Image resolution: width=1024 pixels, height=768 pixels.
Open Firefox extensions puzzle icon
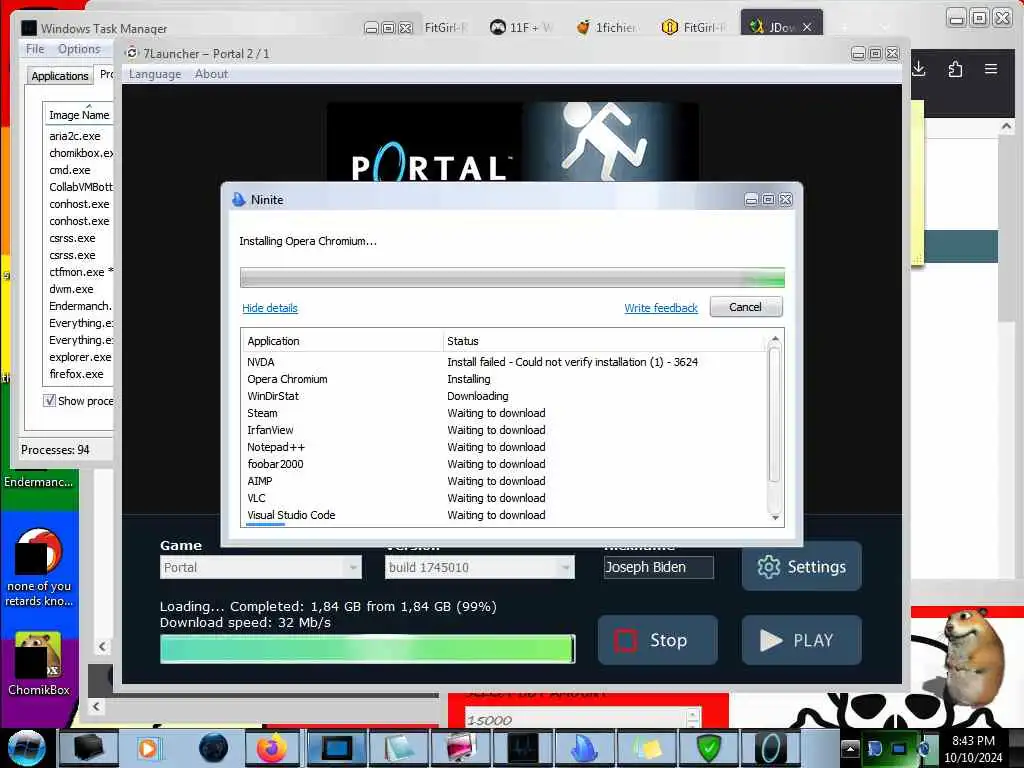coord(955,69)
